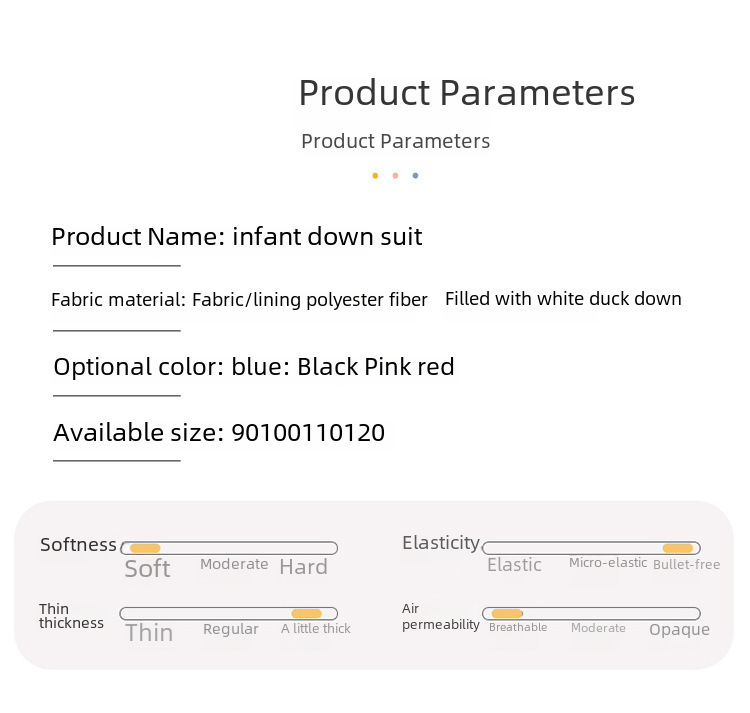Click the Breathable label
Image resolution: width=750 pixels, height=713 pixels.
coord(518,628)
